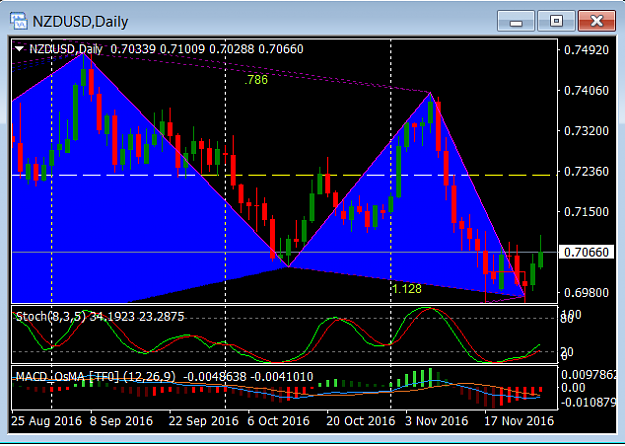The width and height of the screenshot is (625, 446).
Task: Click the 20 Oct 2016 date label
Action: point(361,421)
